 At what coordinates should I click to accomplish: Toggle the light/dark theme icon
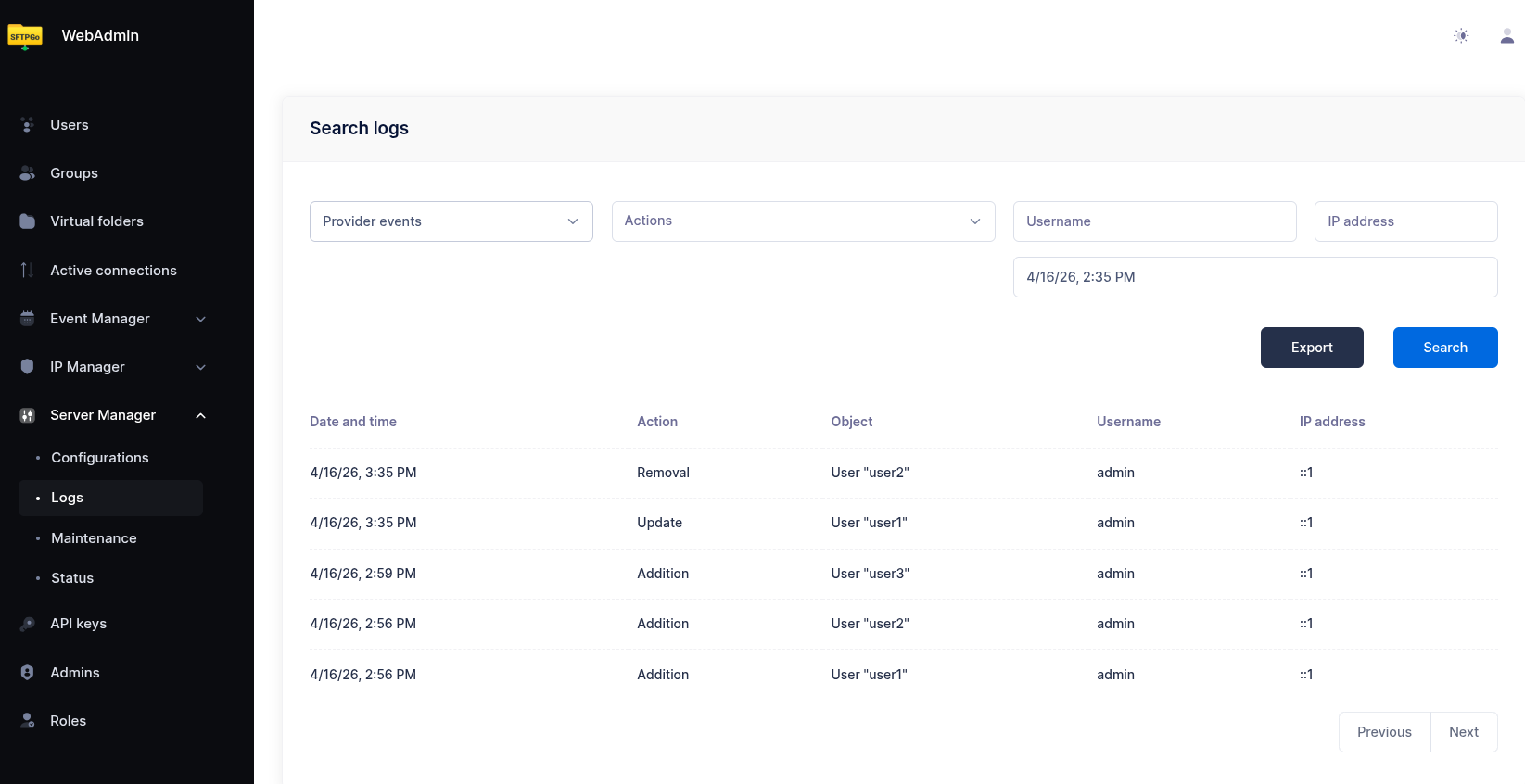coord(1461,36)
